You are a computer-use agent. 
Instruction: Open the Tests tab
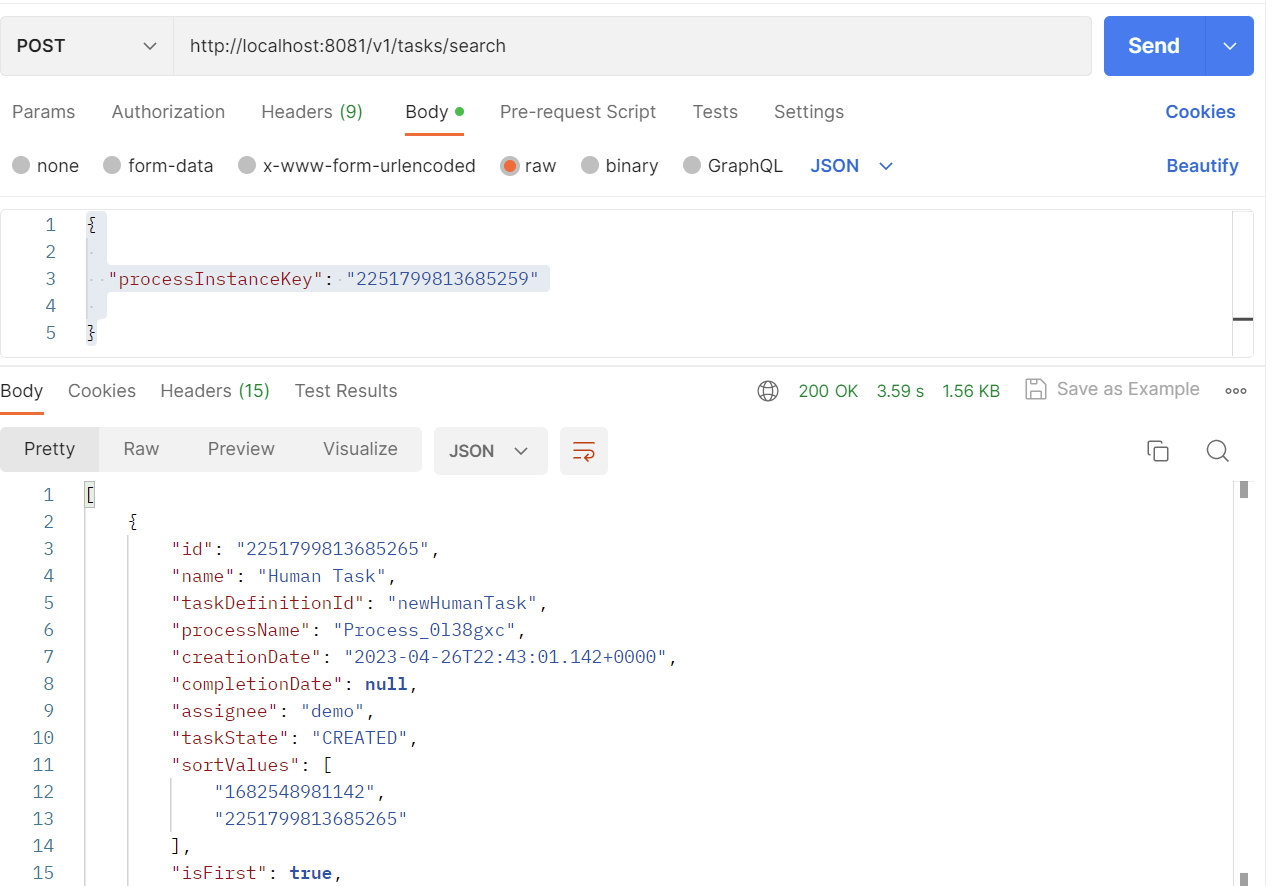pyautogui.click(x=715, y=111)
